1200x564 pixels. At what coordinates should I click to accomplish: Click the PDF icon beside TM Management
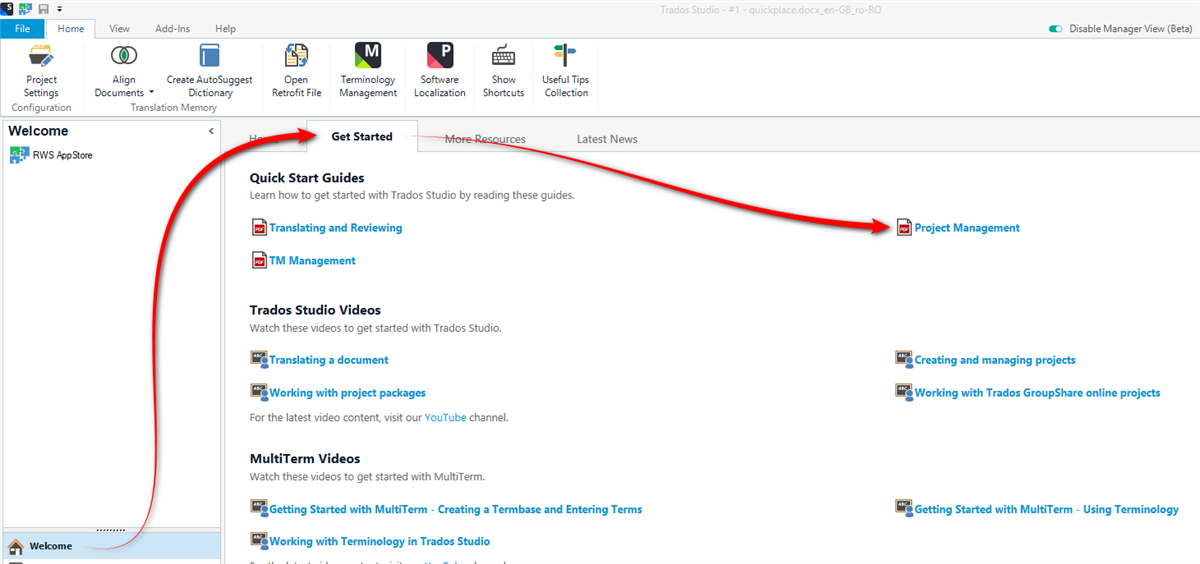coord(259,261)
